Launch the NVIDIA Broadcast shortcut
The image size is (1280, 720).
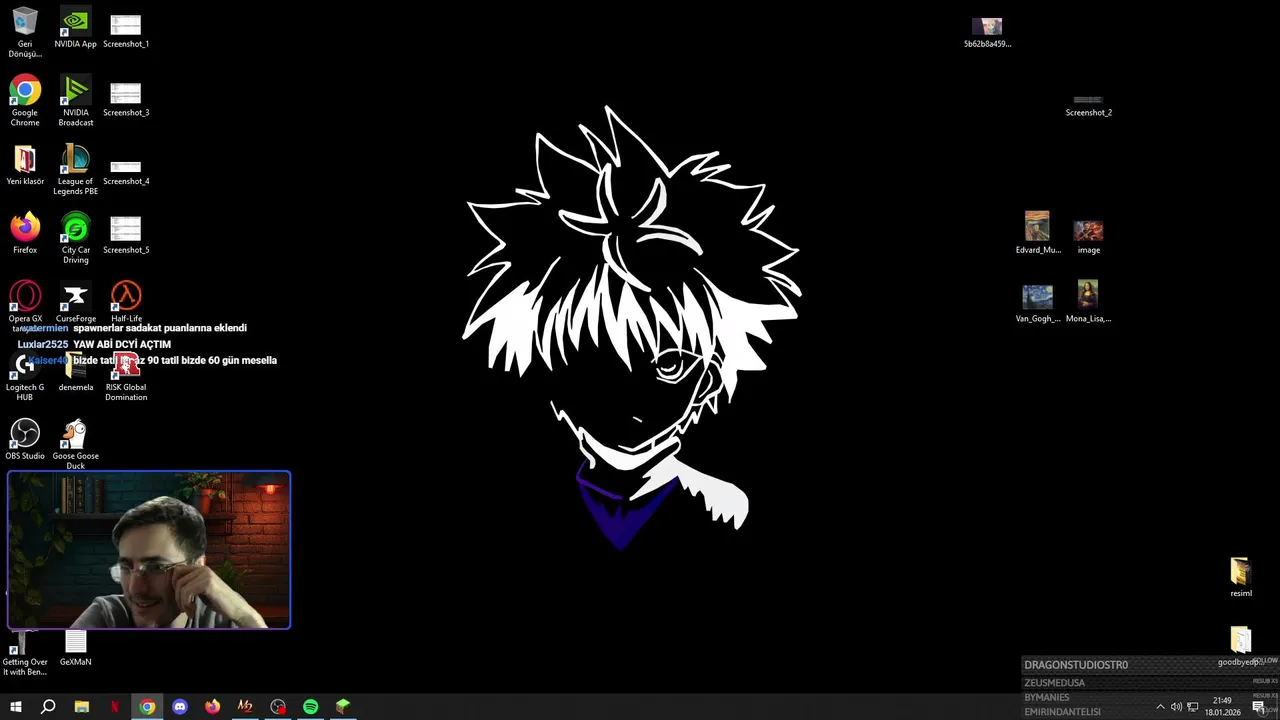(76, 101)
